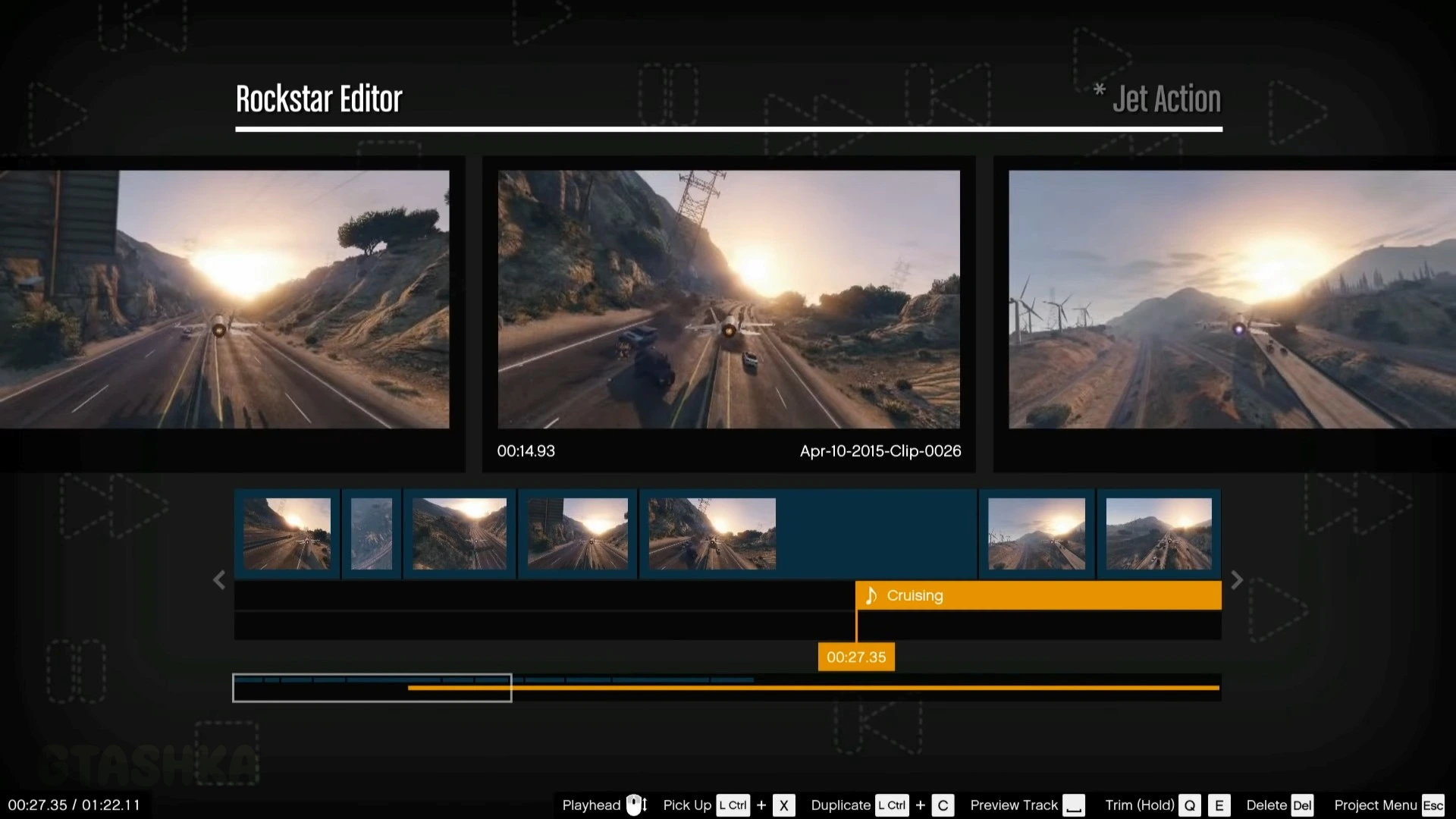Image resolution: width=1456 pixels, height=819 pixels.
Task: Click the Rockstar Editor heading
Action: click(318, 99)
